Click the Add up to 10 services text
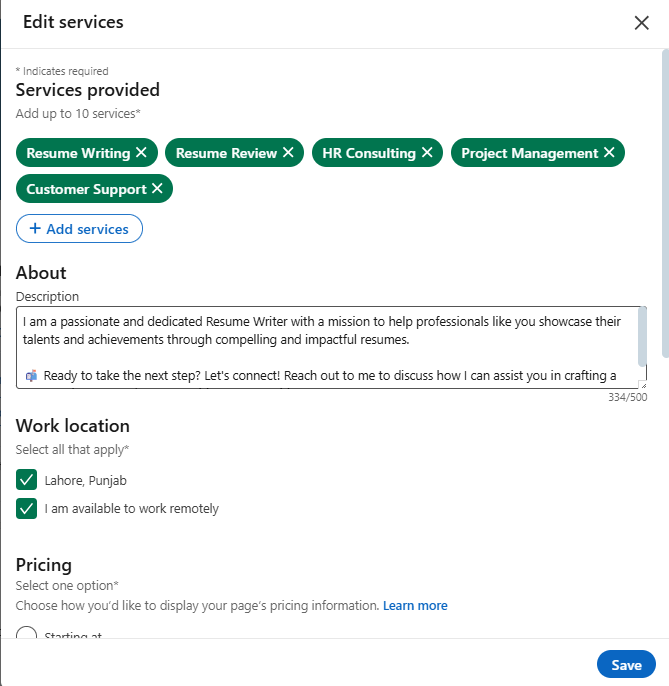The image size is (669, 686). point(78,113)
